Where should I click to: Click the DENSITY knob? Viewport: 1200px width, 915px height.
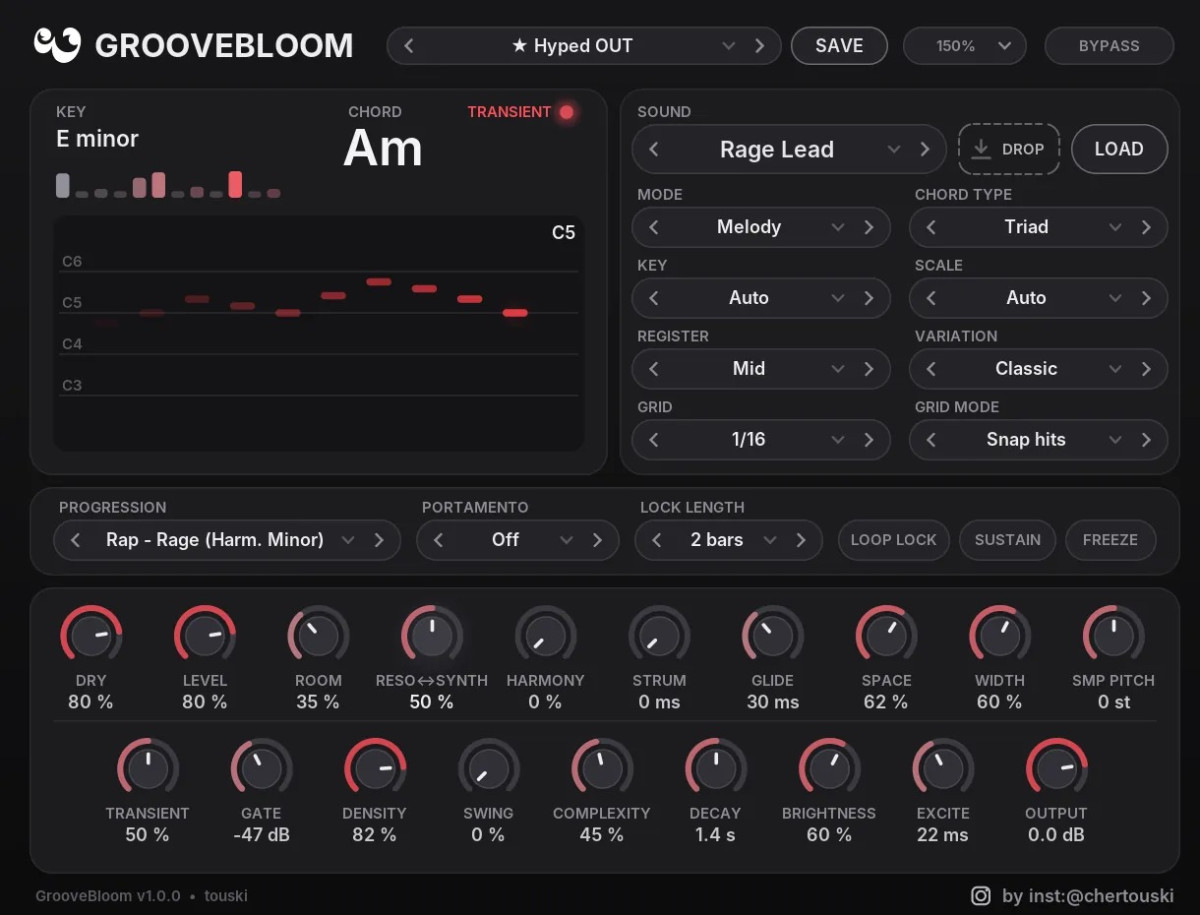[375, 769]
